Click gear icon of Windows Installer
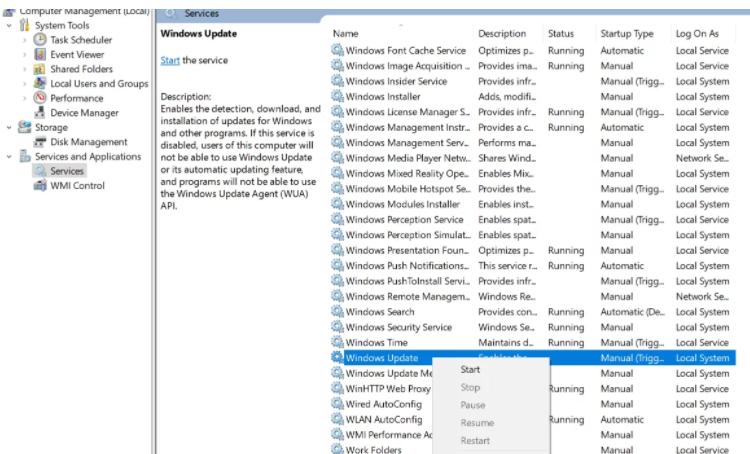 (x=337, y=96)
